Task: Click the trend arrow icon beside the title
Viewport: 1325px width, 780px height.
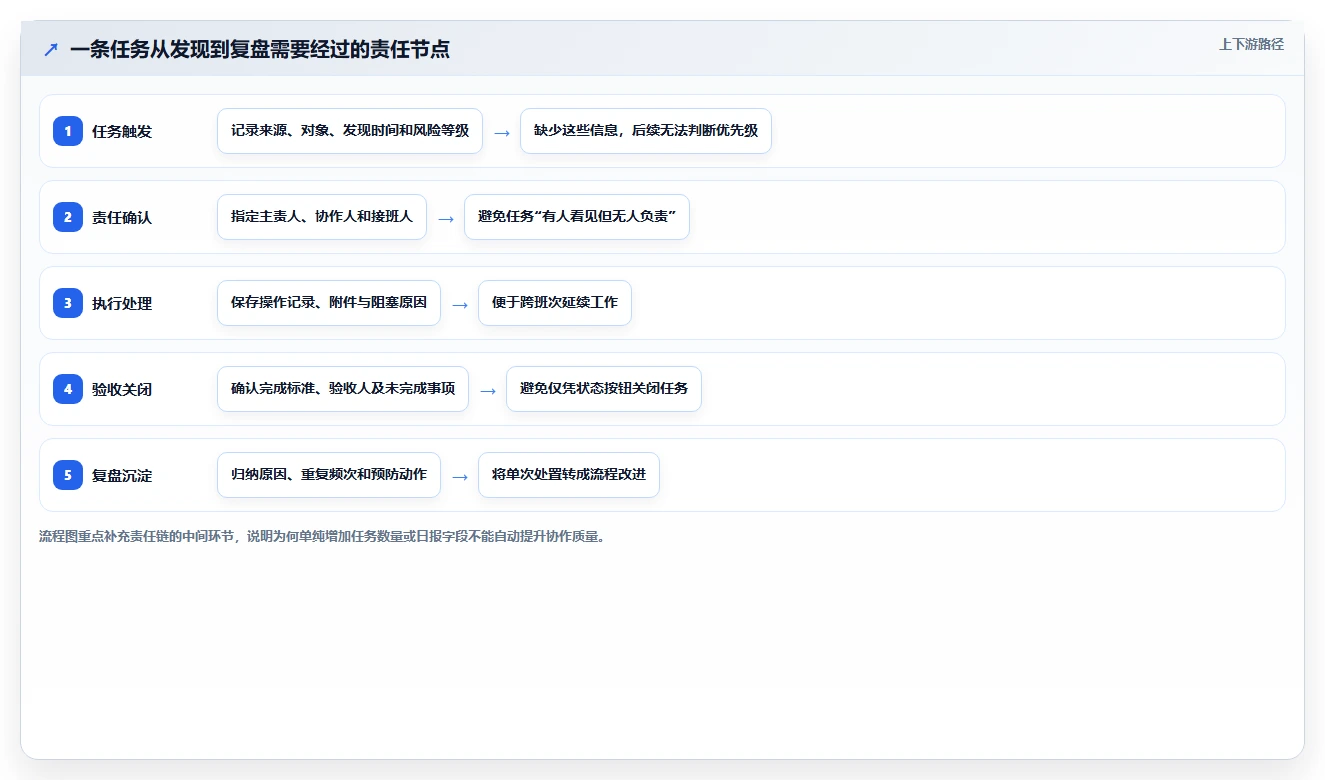Action: click(x=51, y=50)
